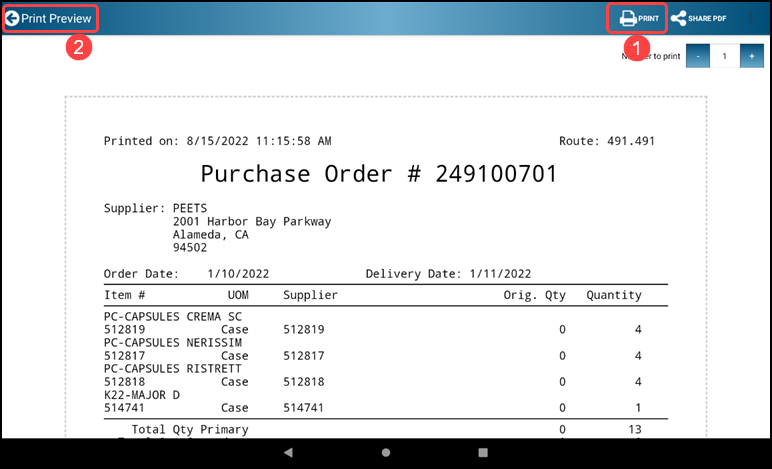Image resolution: width=772 pixels, height=469 pixels.
Task: Go back using the Print Preview arrow icon
Action: pos(12,19)
